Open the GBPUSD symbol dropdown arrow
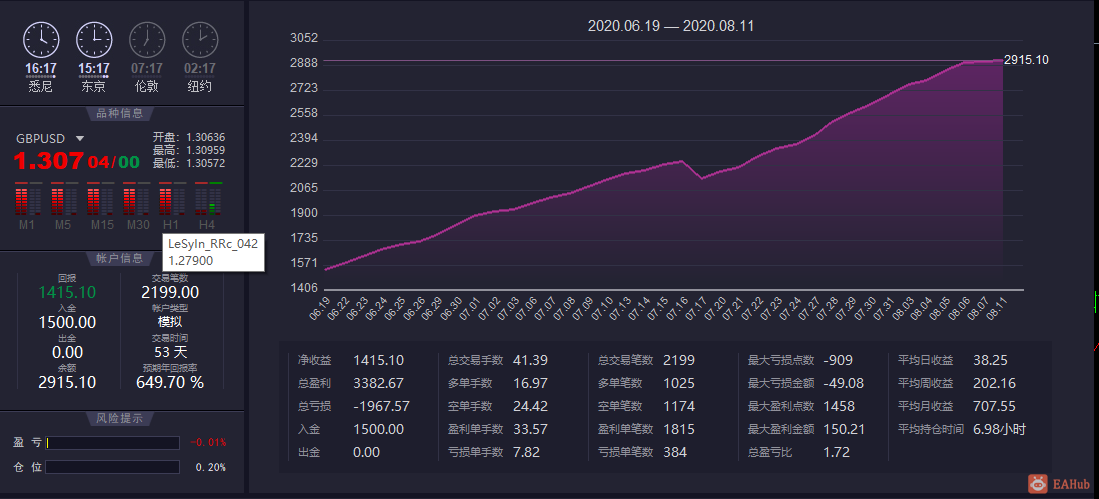The image size is (1099, 499). tap(79, 138)
